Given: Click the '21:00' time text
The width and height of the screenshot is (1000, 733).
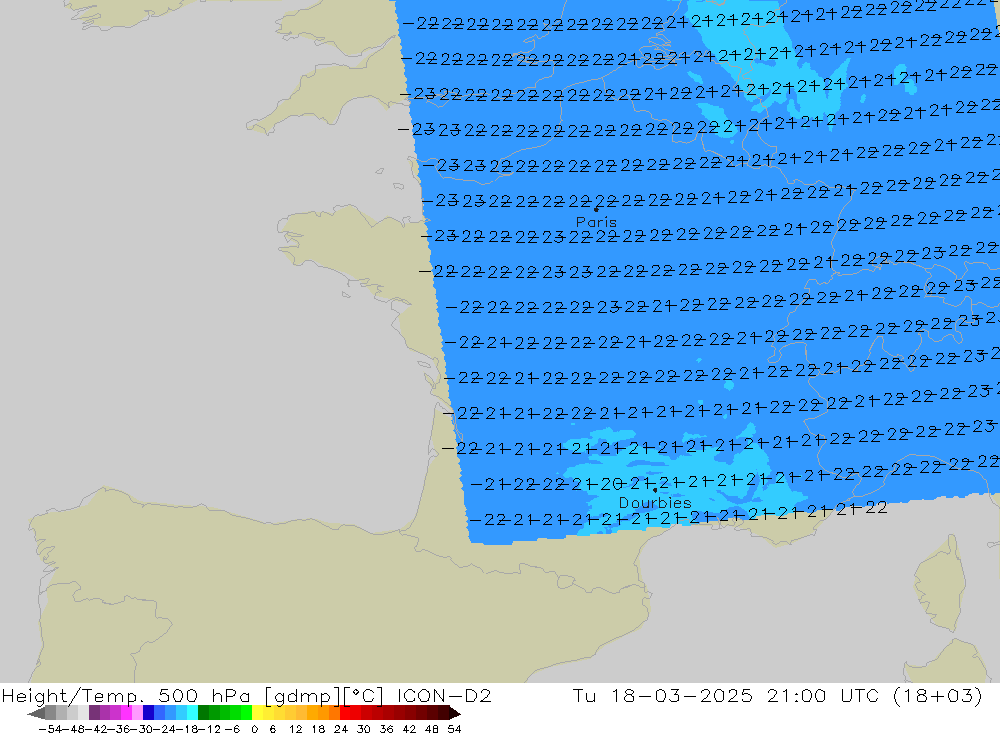Looking at the screenshot, I should [797, 695].
